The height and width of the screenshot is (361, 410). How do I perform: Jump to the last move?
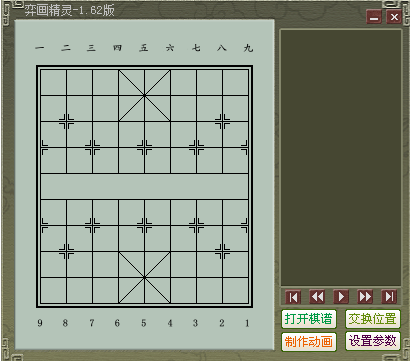[x=389, y=296]
